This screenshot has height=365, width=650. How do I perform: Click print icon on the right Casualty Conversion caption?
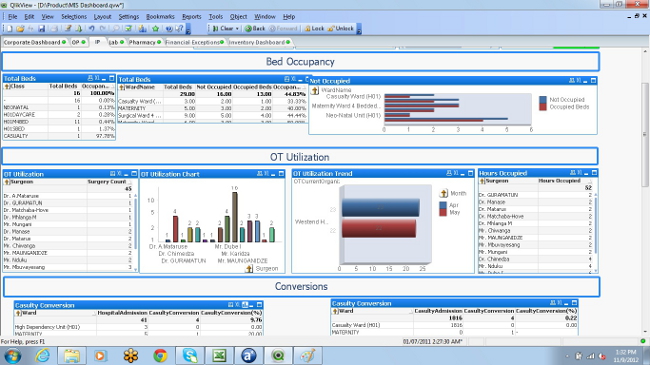[x=553, y=303]
